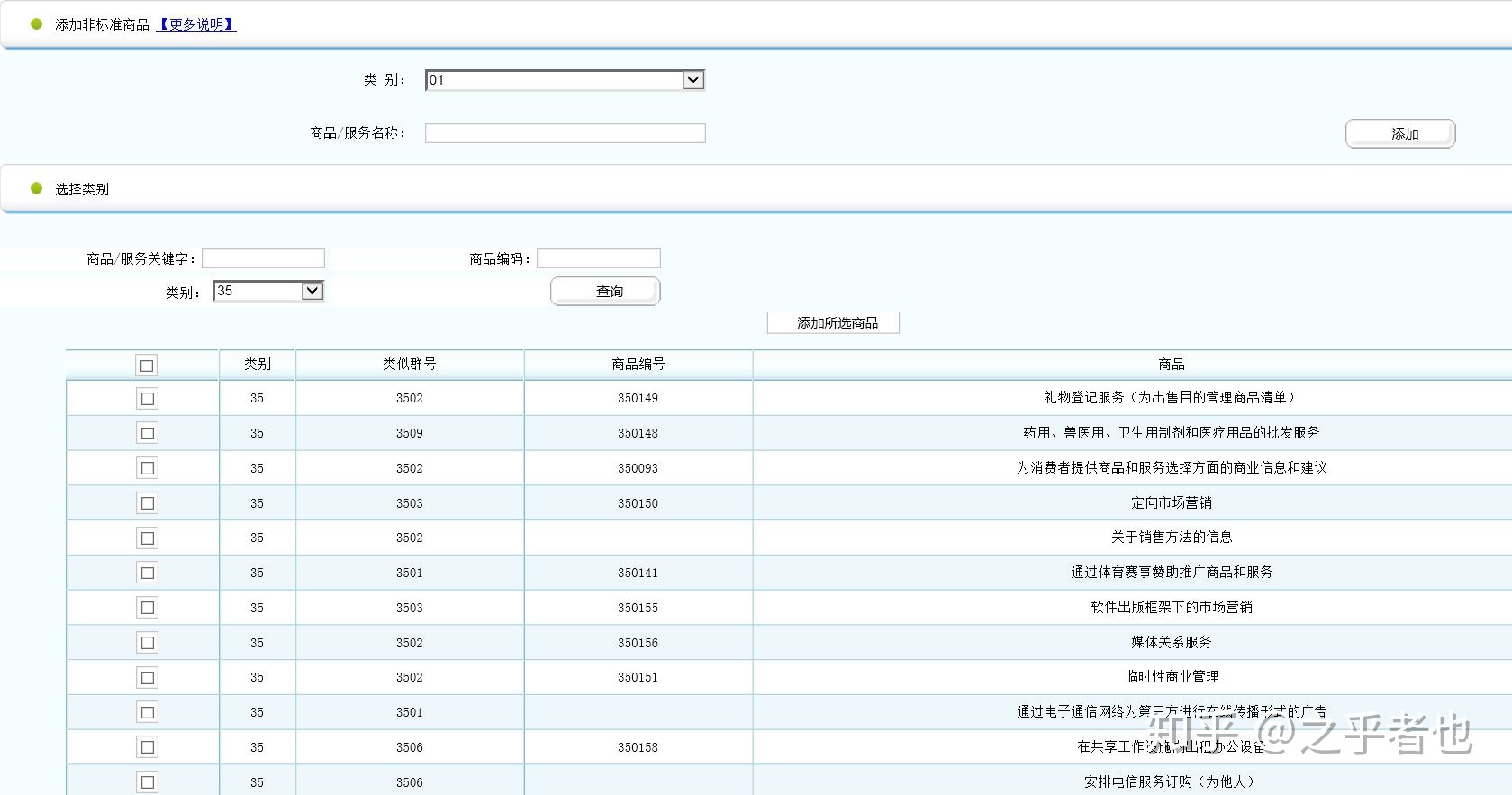Tick the 定向市场营销 row checkbox
This screenshot has height=795, width=1512.
coord(147,503)
